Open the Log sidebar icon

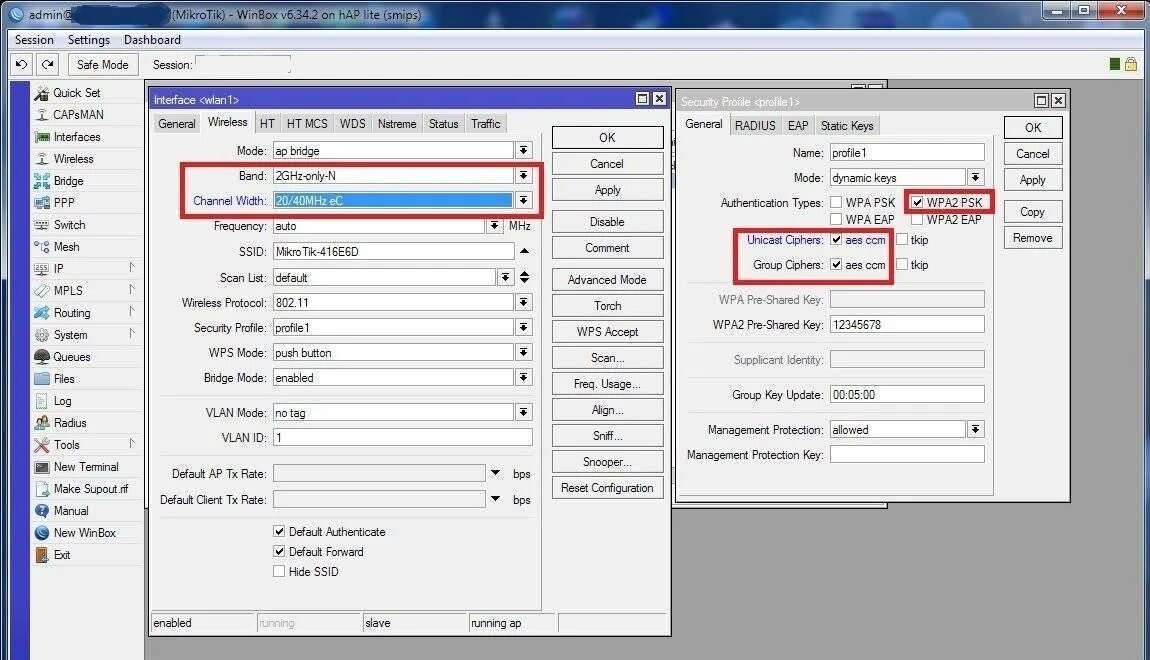point(42,401)
